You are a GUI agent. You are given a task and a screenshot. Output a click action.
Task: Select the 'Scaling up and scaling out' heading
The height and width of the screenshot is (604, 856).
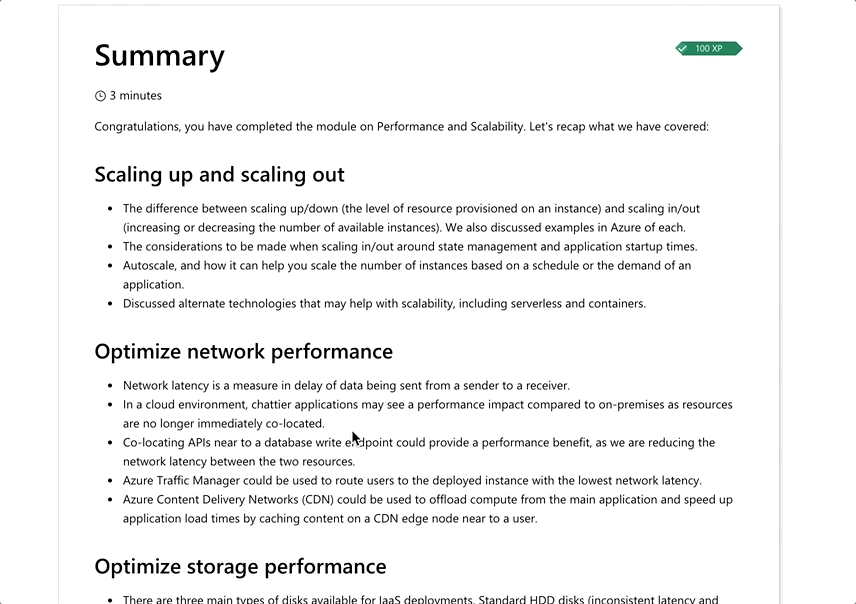tap(219, 174)
